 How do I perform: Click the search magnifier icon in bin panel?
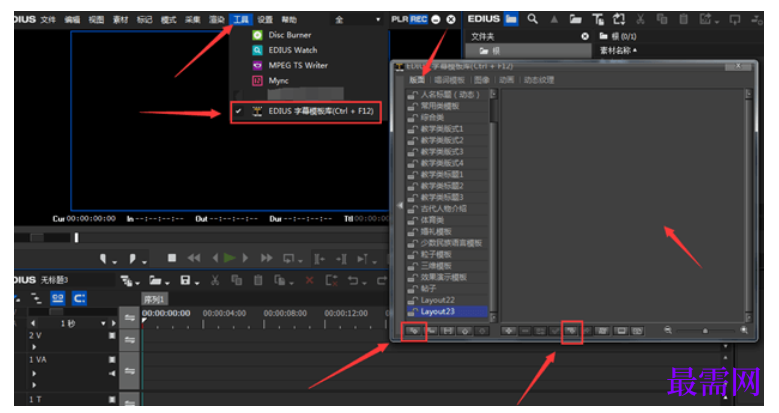tap(532, 19)
